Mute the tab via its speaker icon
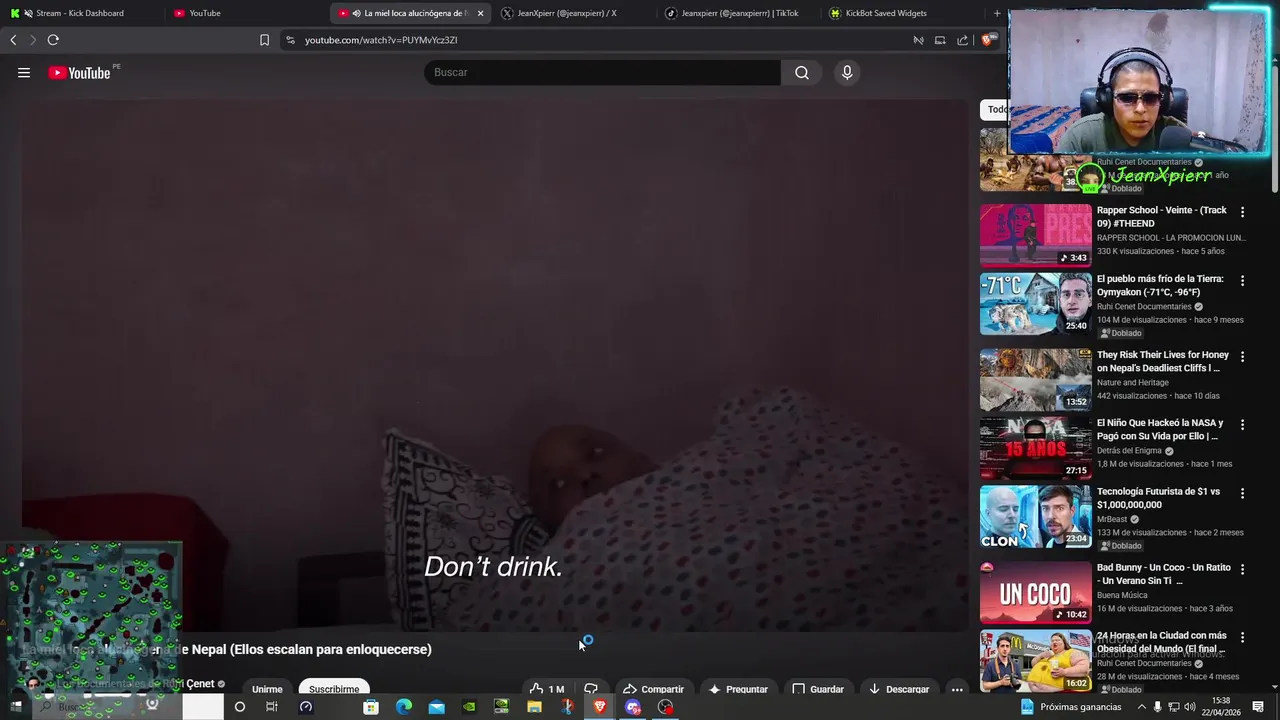 pos(356,13)
